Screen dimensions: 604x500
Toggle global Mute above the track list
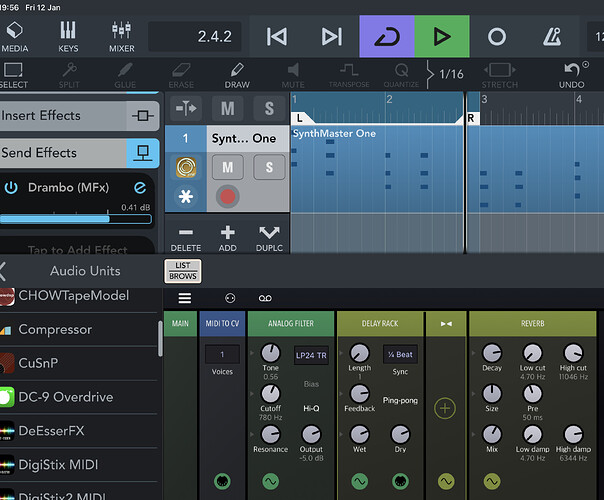point(228,108)
